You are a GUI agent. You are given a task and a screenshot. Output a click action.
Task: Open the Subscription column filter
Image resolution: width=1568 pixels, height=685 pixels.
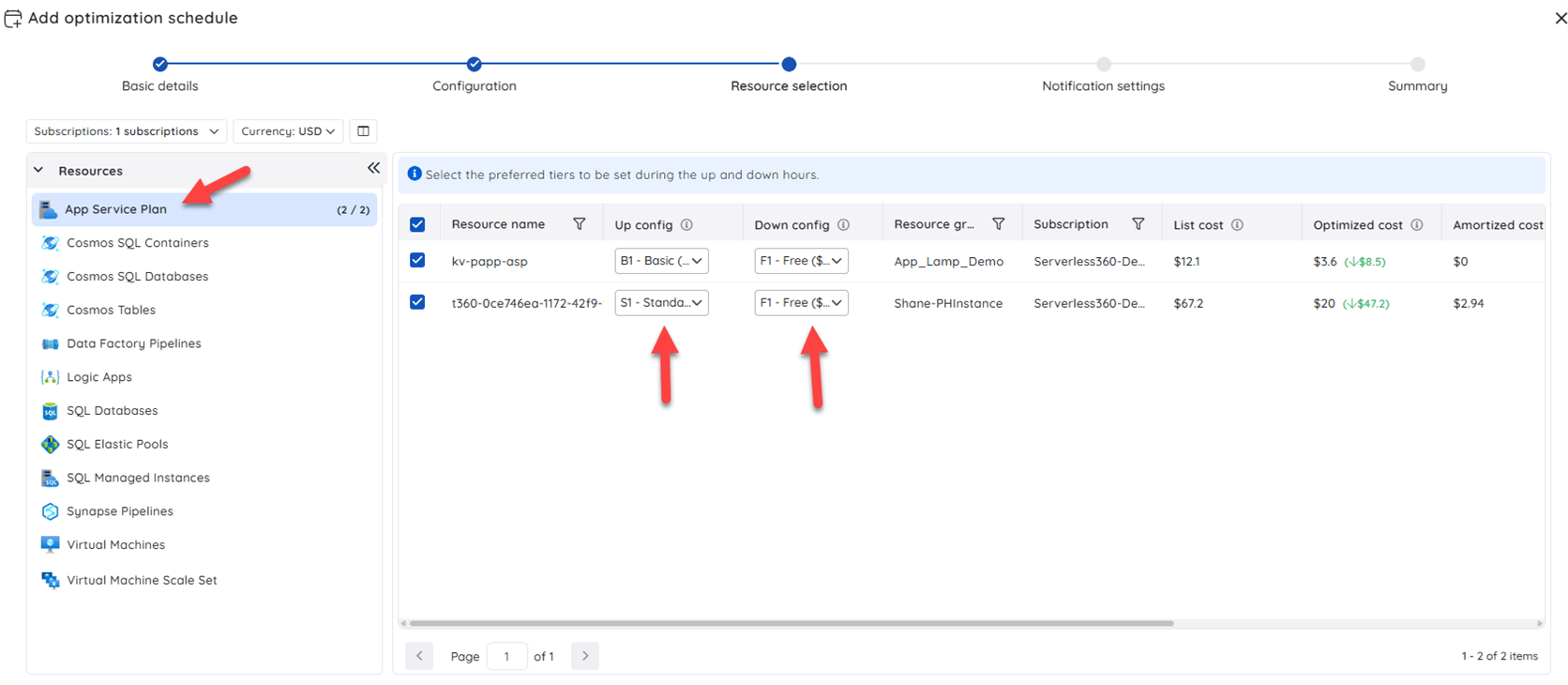click(1138, 224)
